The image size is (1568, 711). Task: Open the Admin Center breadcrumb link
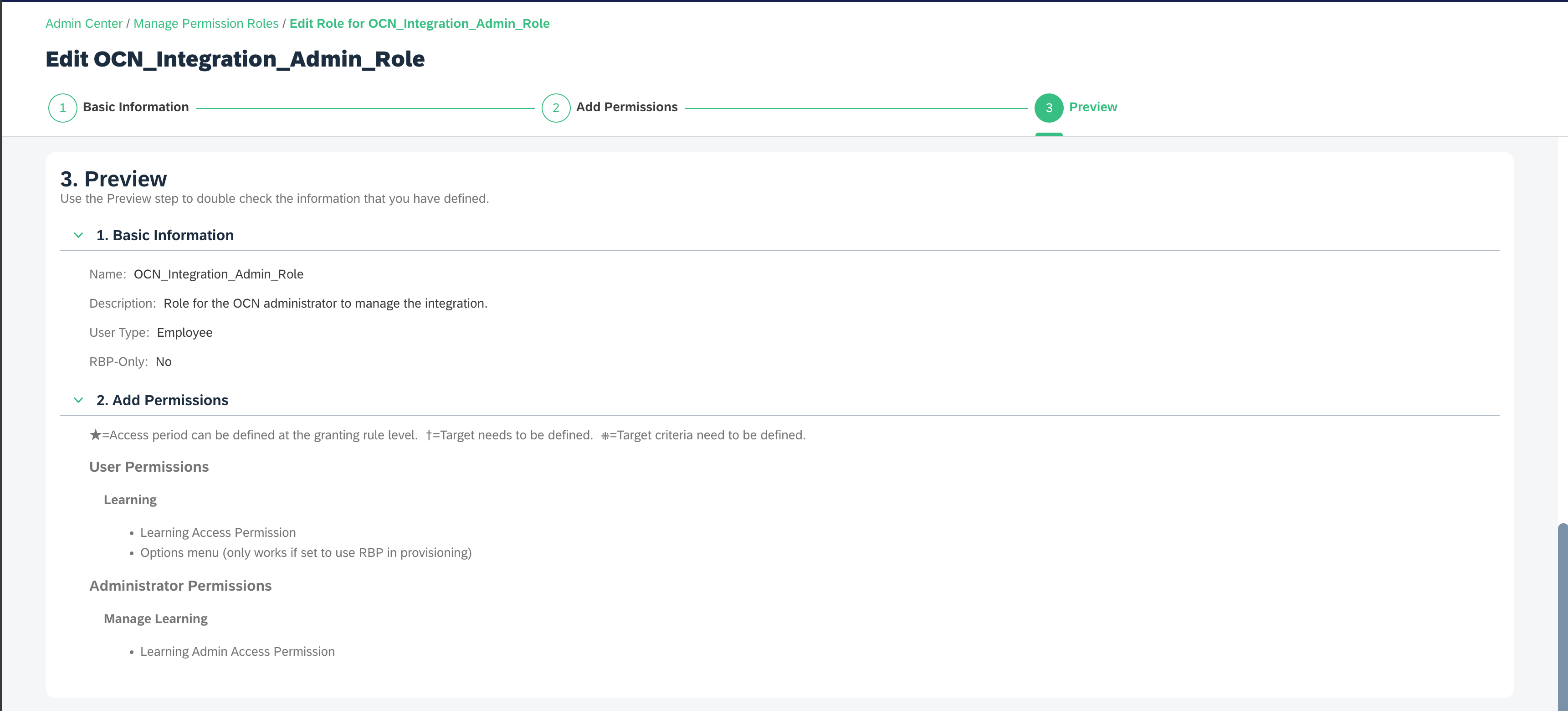coord(84,23)
